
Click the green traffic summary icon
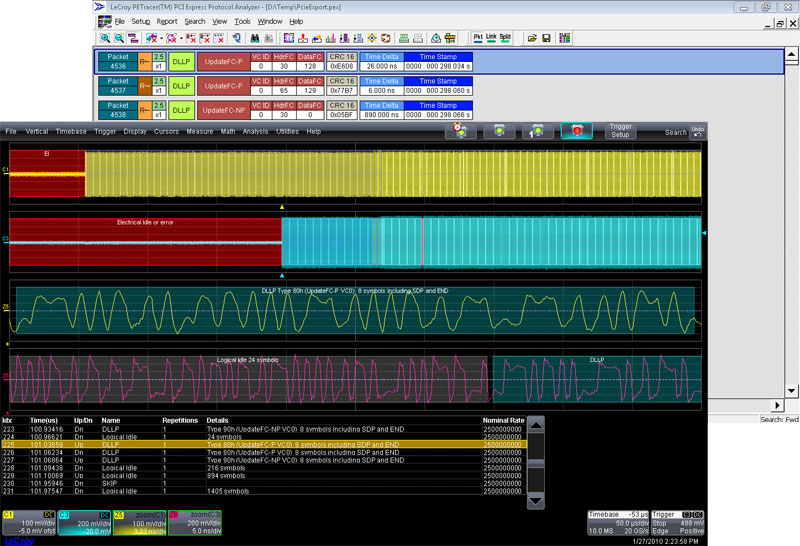pos(404,38)
